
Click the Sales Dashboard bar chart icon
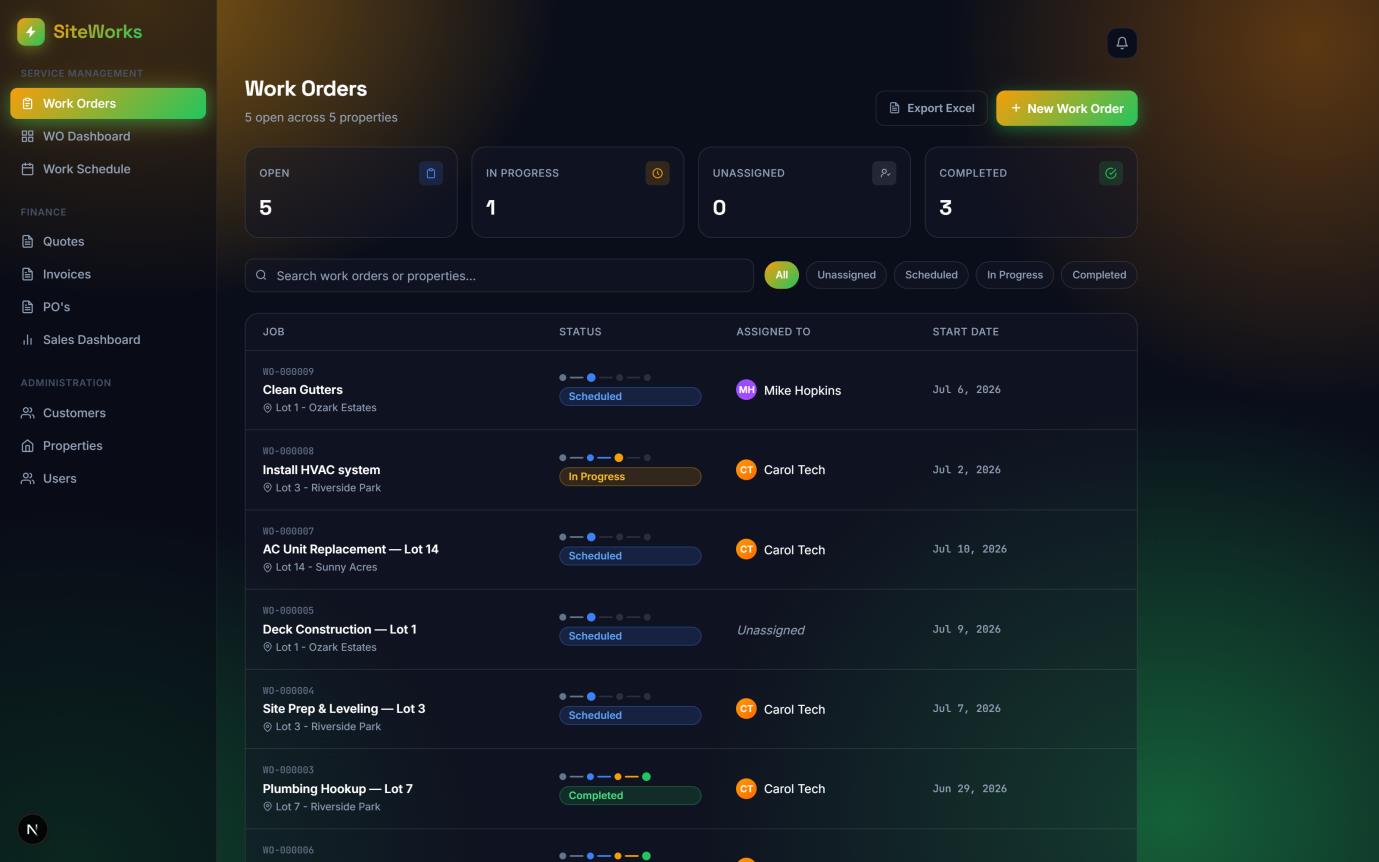pyautogui.click(x=28, y=340)
